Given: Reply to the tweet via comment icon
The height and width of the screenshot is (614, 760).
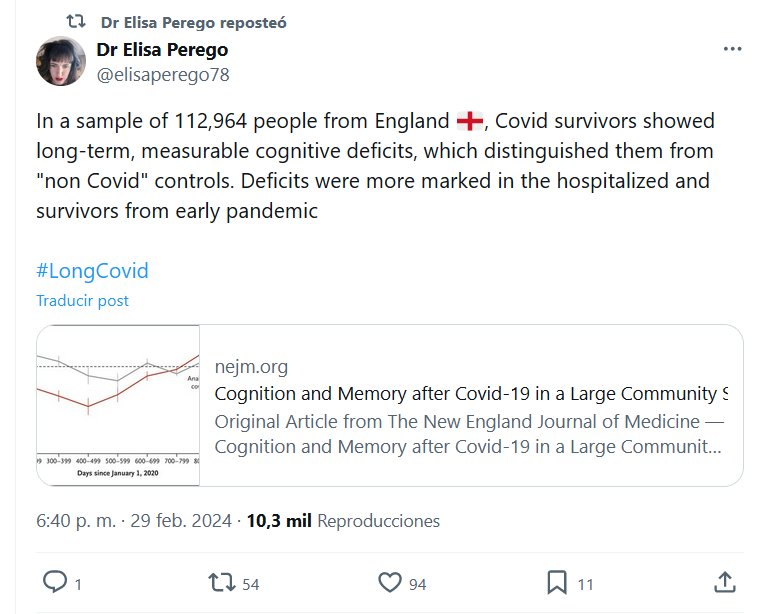Looking at the screenshot, I should click(56, 582).
